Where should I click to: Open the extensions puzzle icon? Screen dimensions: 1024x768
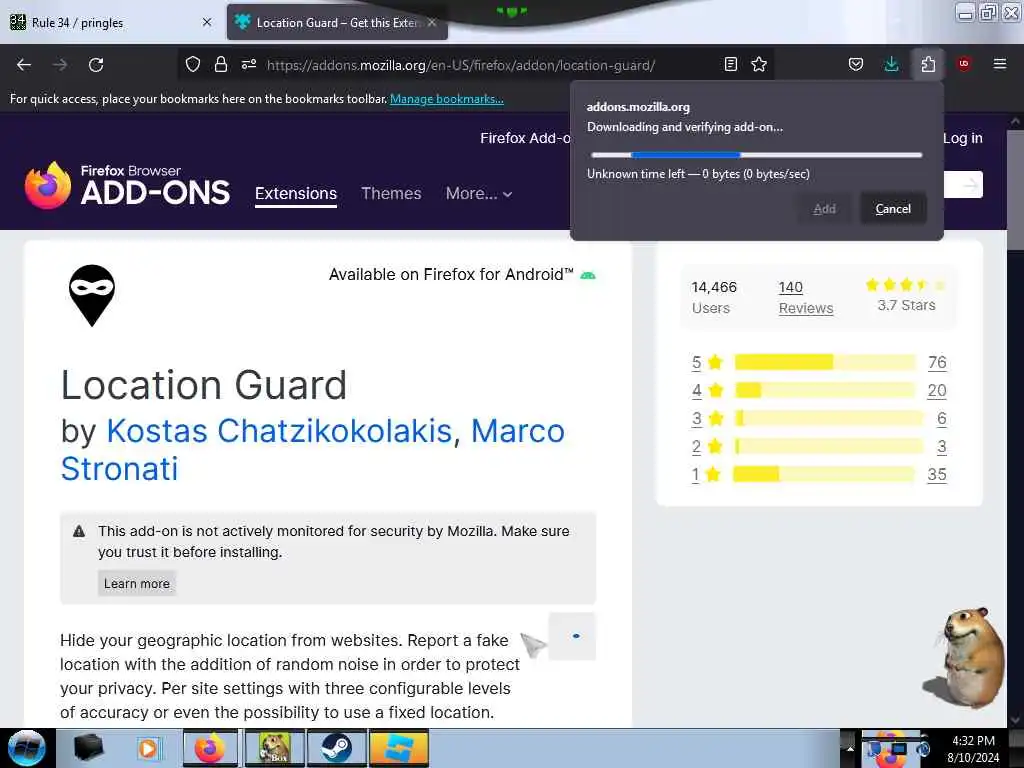(x=928, y=64)
